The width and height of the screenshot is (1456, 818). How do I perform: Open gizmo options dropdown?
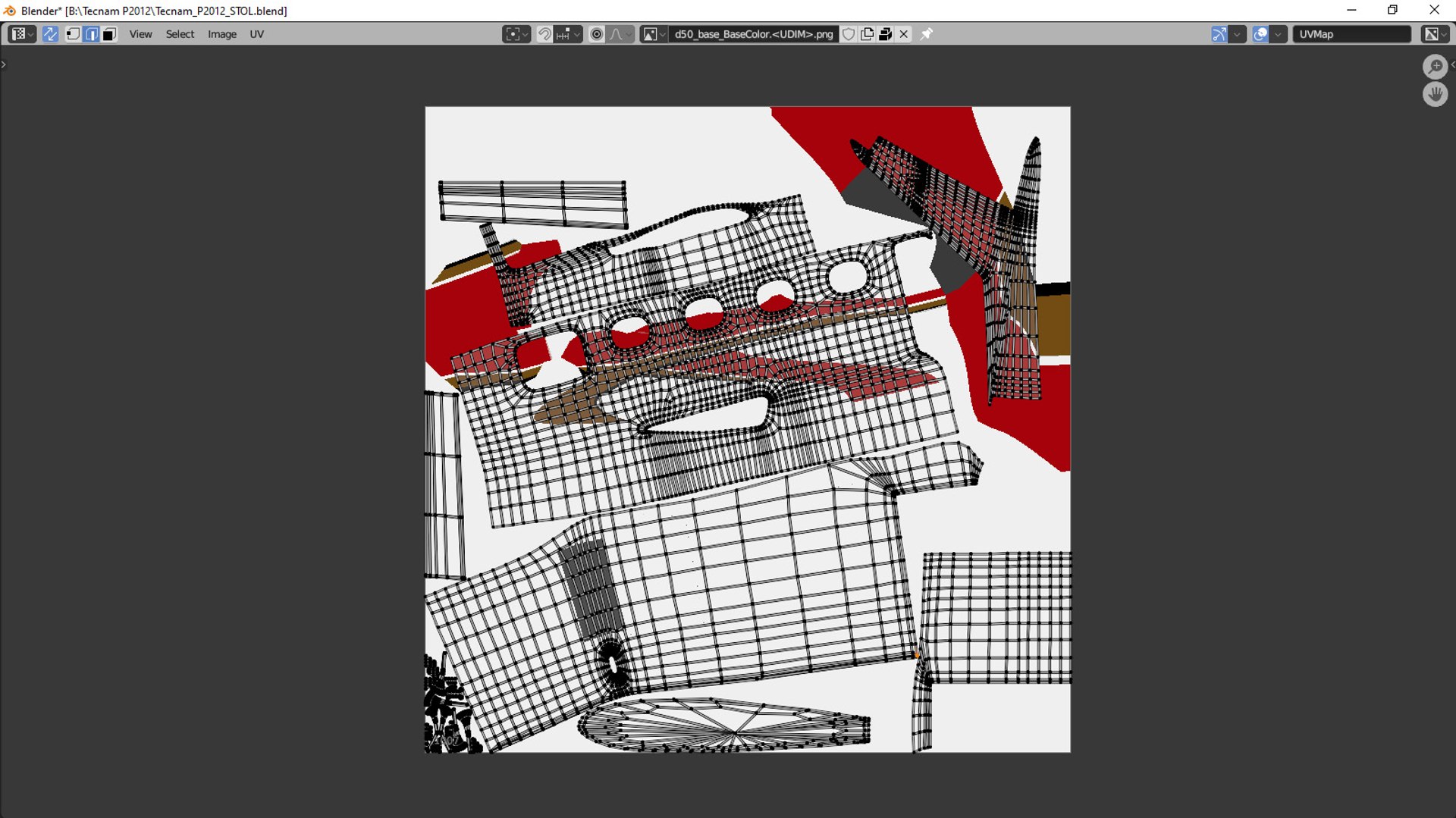(x=1238, y=34)
